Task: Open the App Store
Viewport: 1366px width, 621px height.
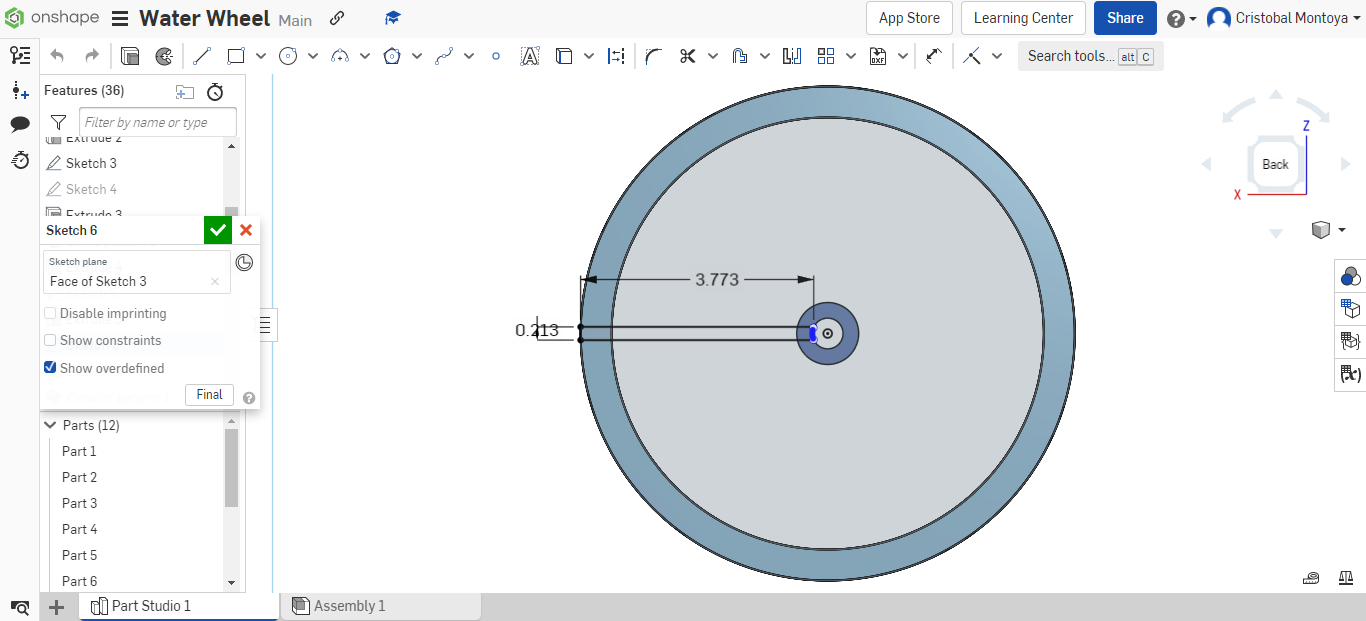Action: pyautogui.click(x=909, y=18)
